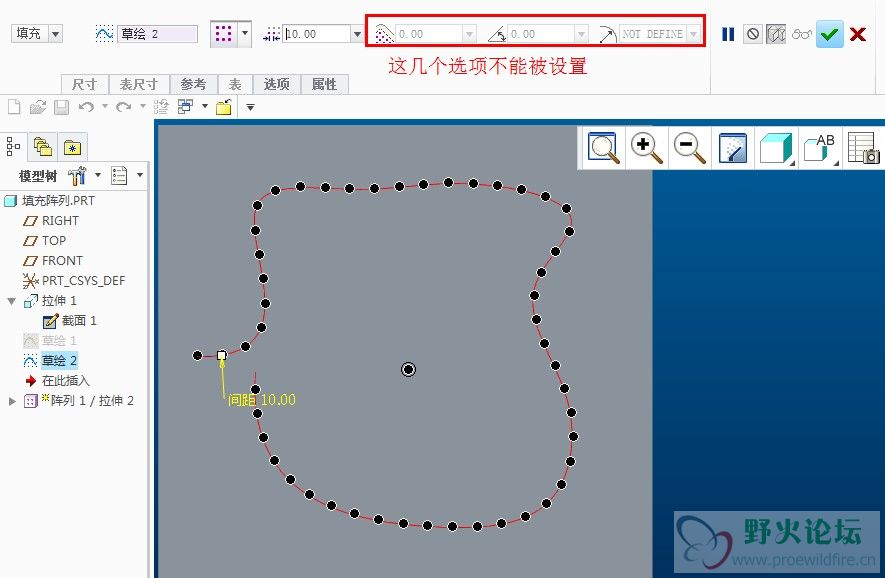Image resolution: width=885 pixels, height=578 pixels.
Task: Select 填充阵列.PRT in model tree
Action: (x=50, y=201)
